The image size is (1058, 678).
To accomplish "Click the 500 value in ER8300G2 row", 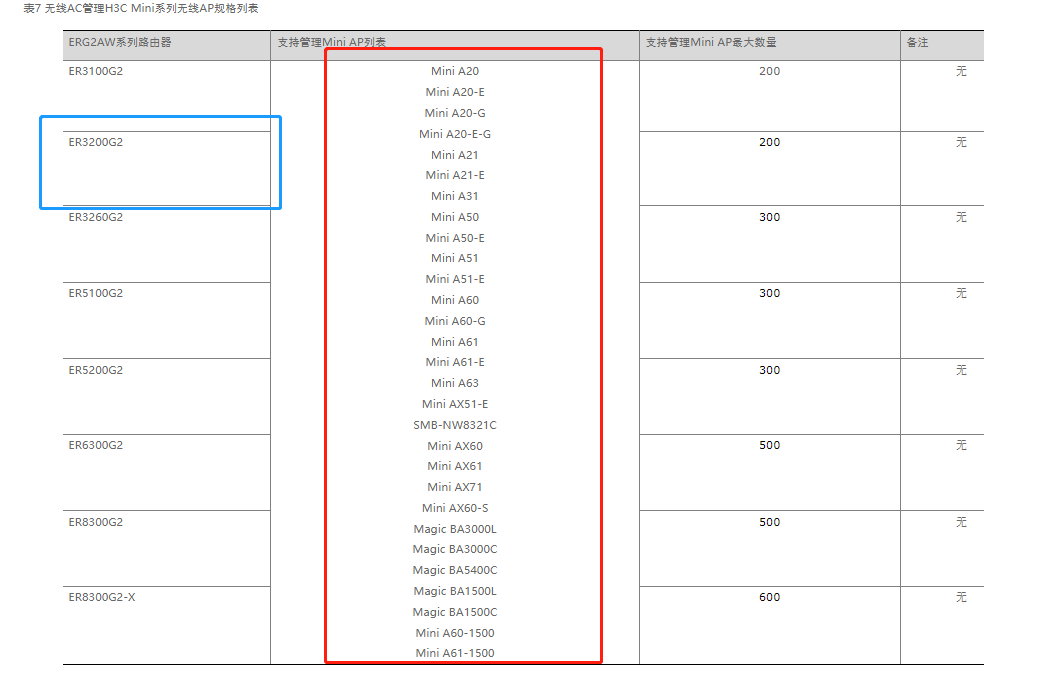I will click(x=769, y=522).
